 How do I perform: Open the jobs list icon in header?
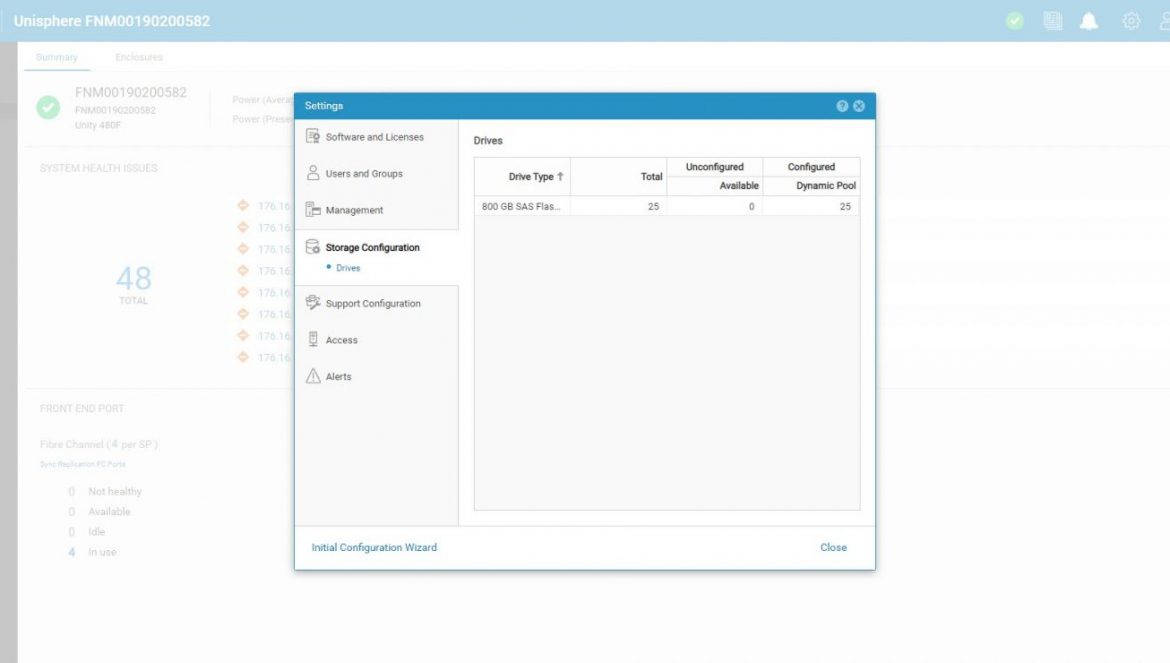[x=1052, y=21]
